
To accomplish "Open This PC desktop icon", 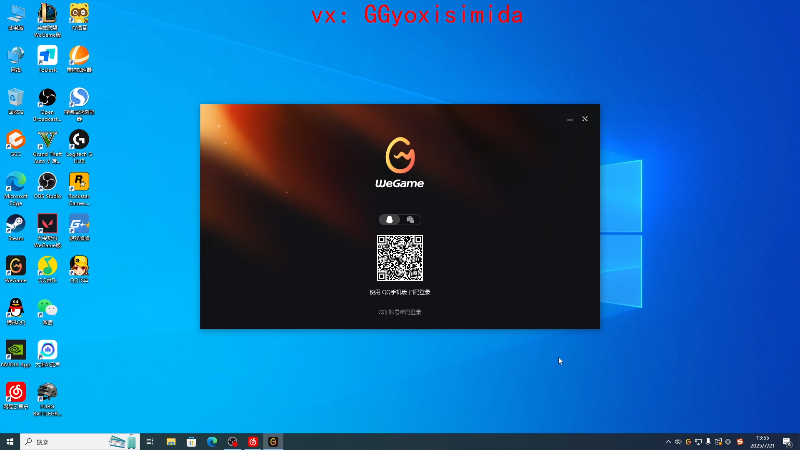I will click(x=16, y=17).
